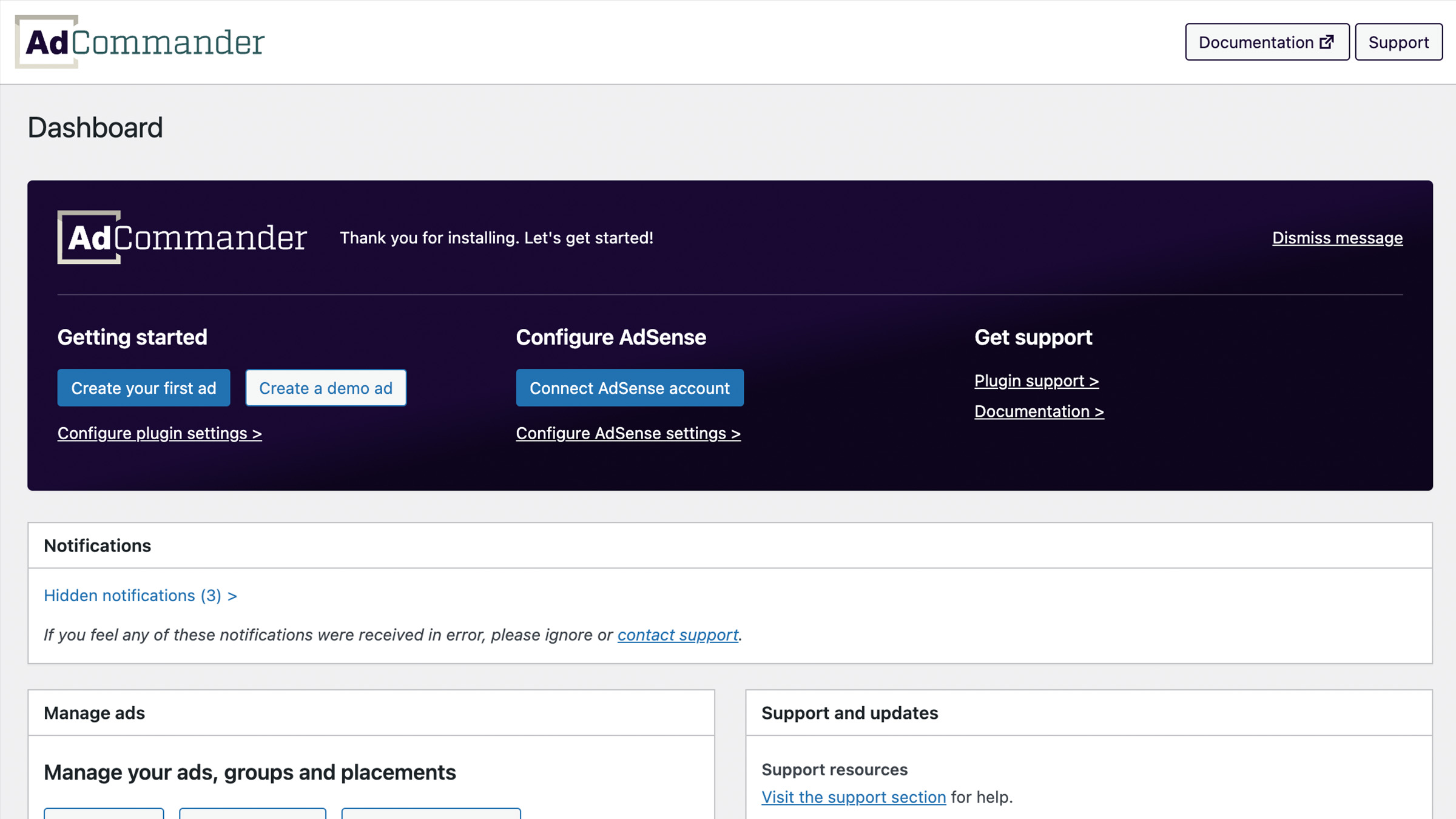Open Documentation via the external link icon
Viewport: 1456px width, 819px height.
[1327, 41]
